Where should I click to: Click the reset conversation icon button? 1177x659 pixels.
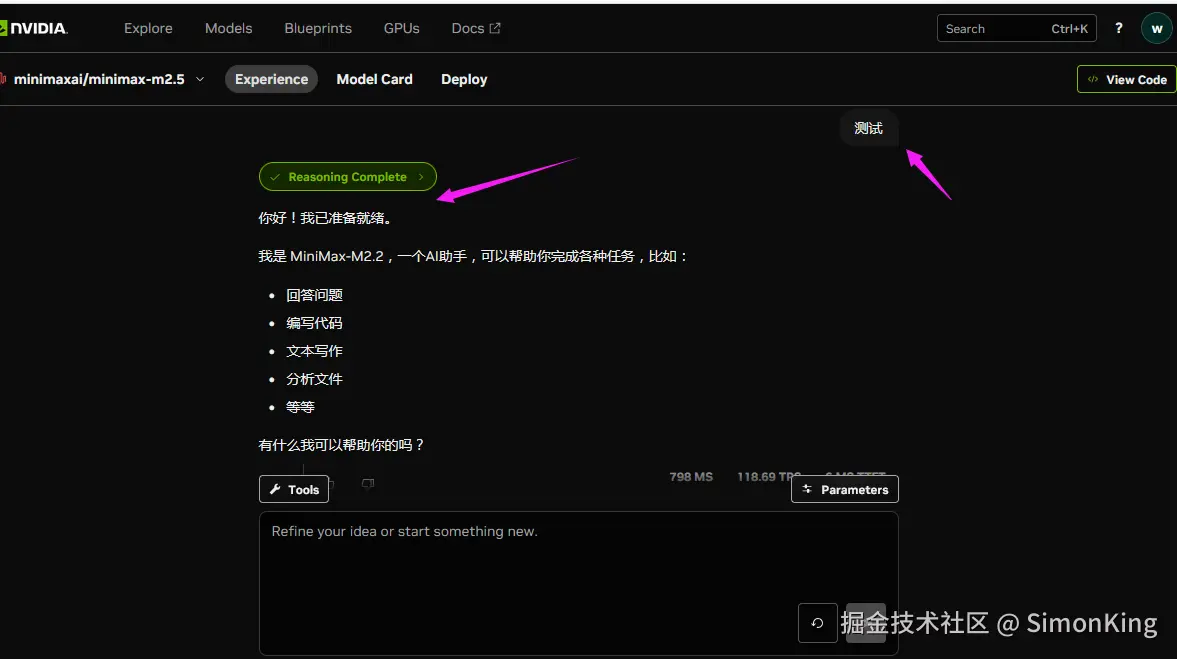coord(817,623)
